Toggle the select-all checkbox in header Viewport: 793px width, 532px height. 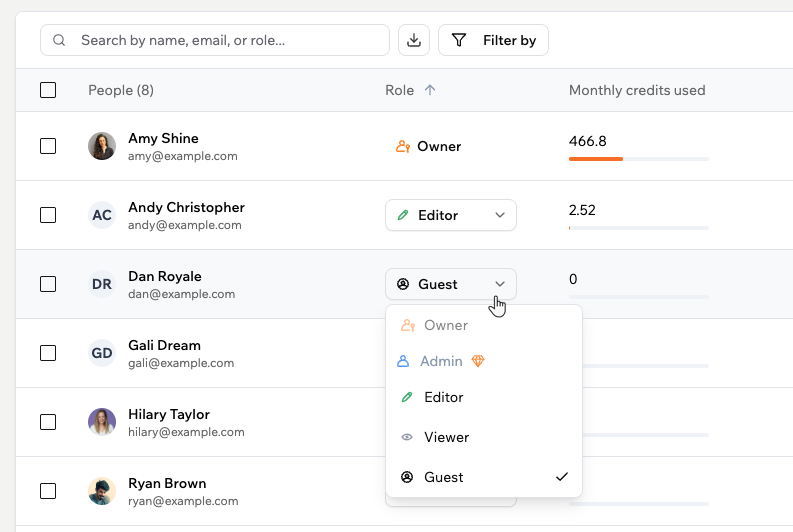coord(48,90)
